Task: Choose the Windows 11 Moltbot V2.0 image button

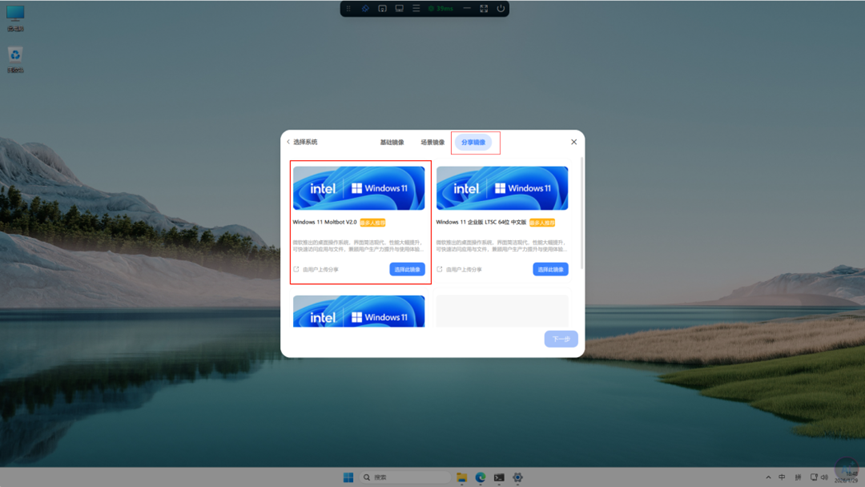Action: click(x=407, y=269)
